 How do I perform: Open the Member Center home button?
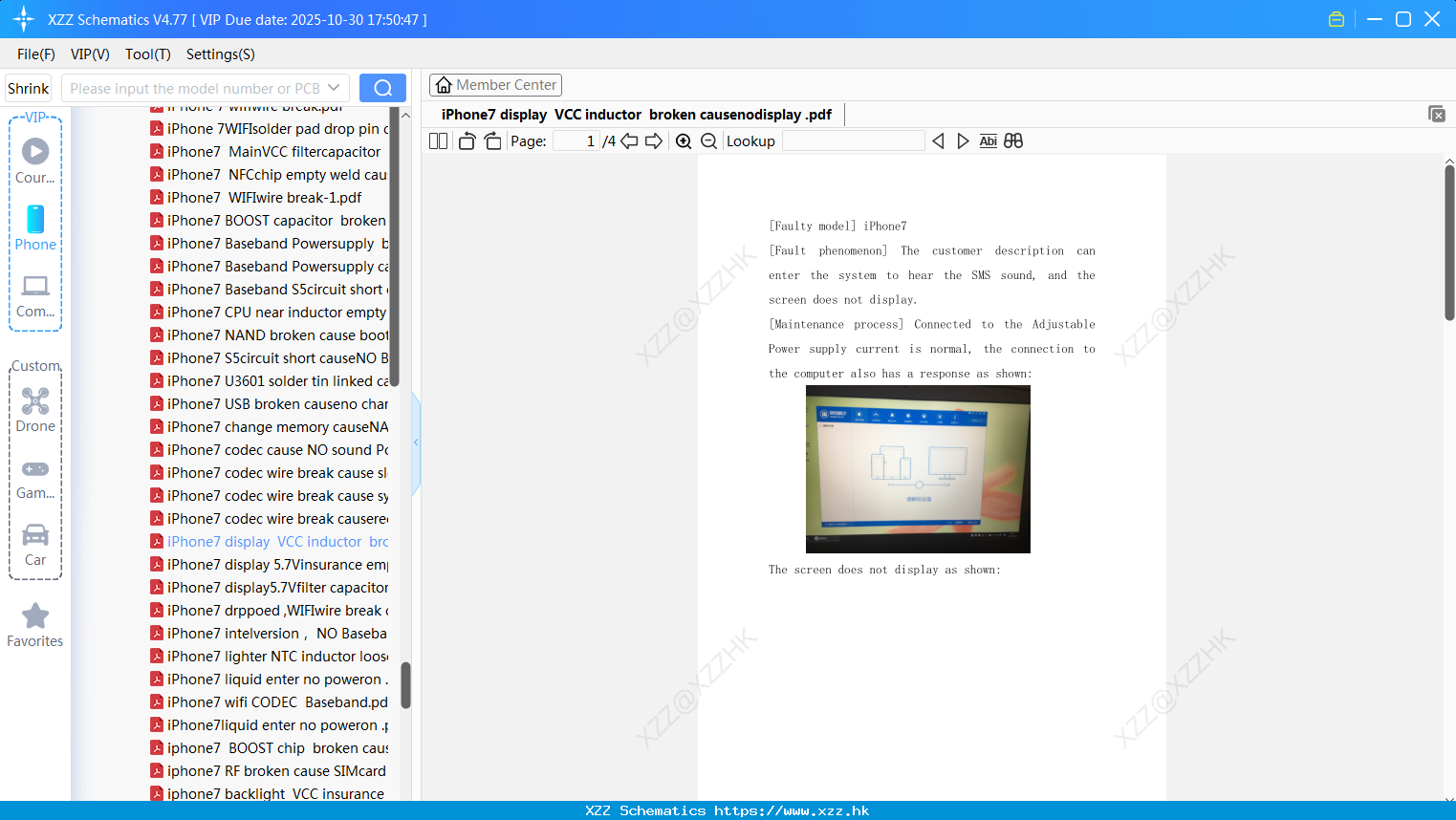pos(495,85)
